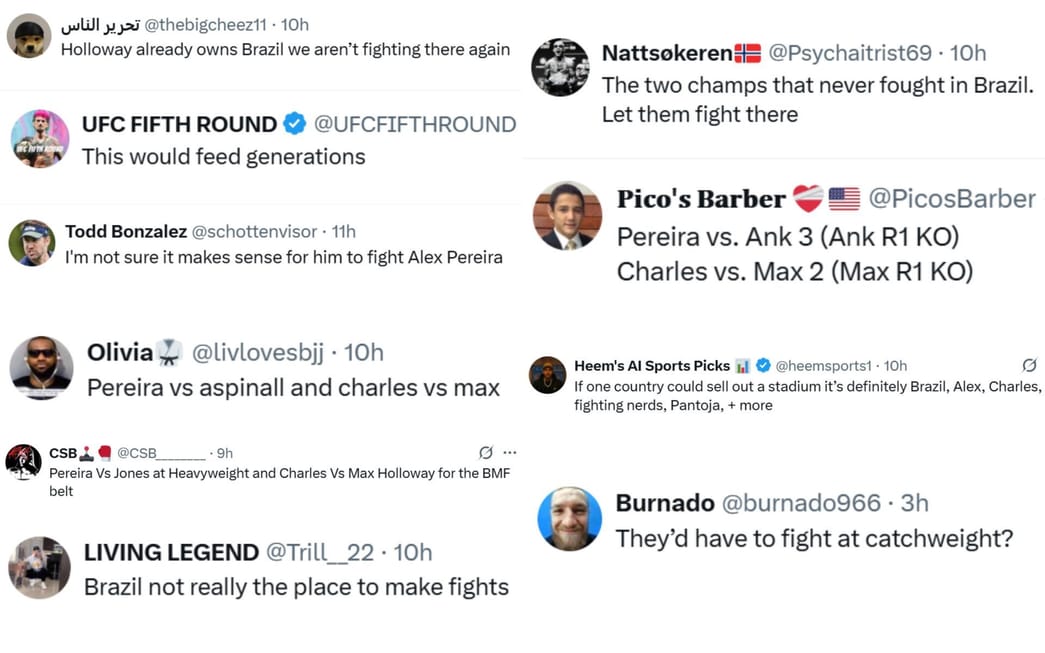Click verified checkmark beside Heem's AI Sports Picks

tap(761, 366)
